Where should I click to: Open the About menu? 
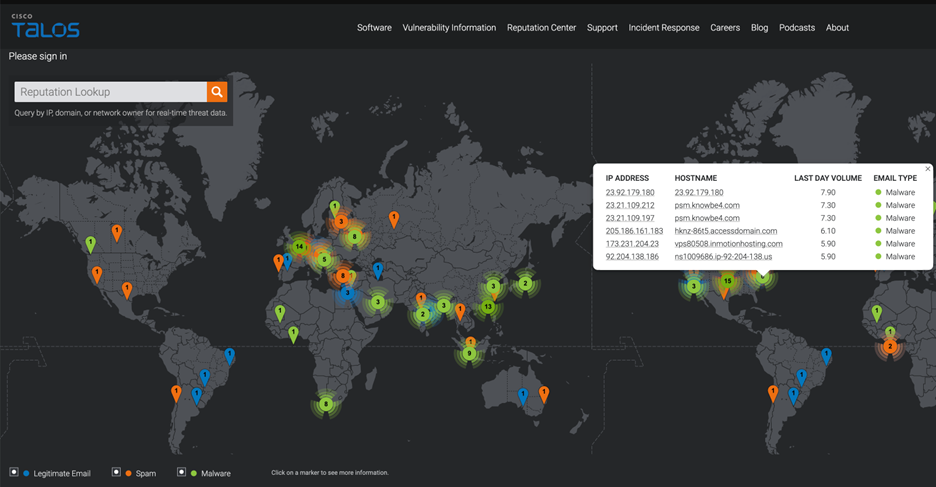[837, 27]
